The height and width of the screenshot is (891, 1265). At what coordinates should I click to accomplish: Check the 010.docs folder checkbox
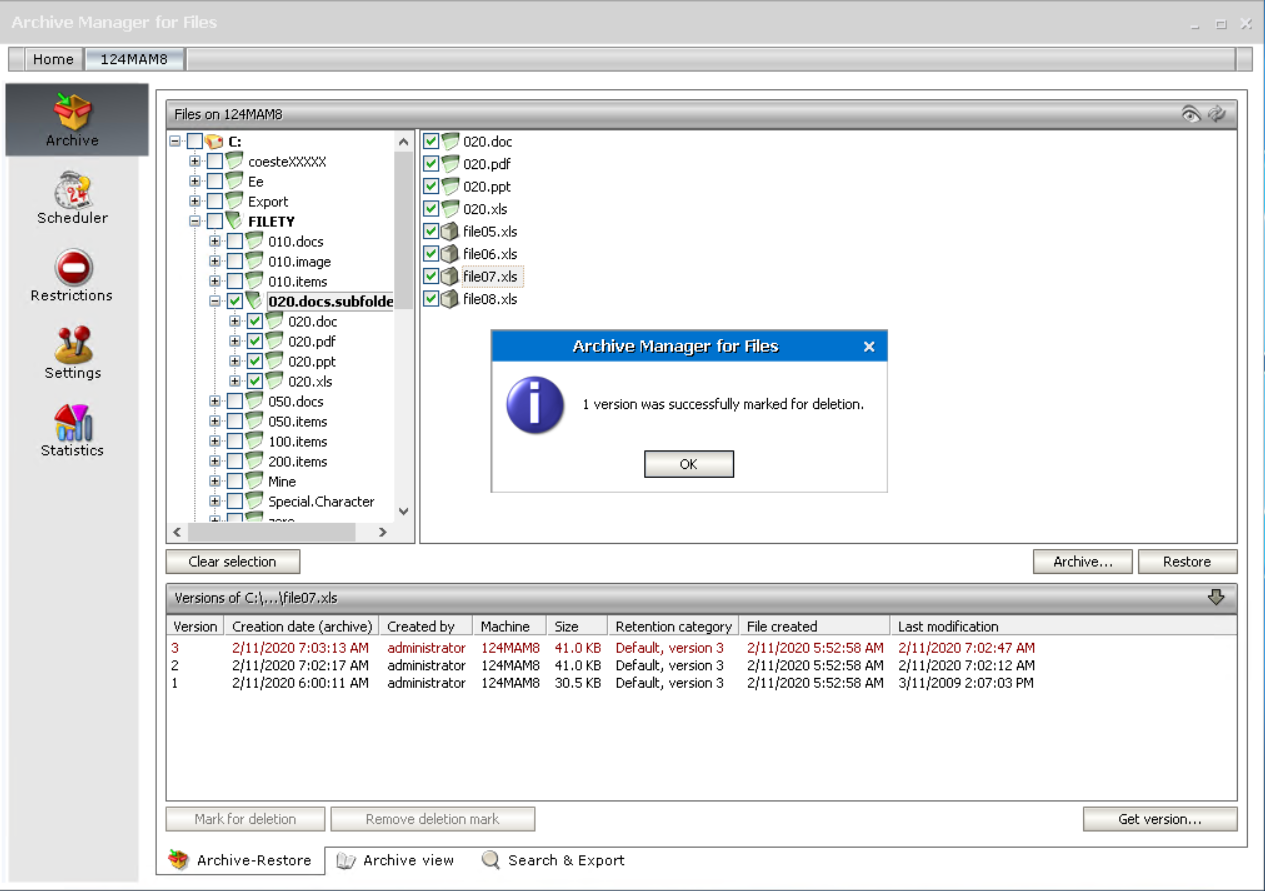(234, 241)
